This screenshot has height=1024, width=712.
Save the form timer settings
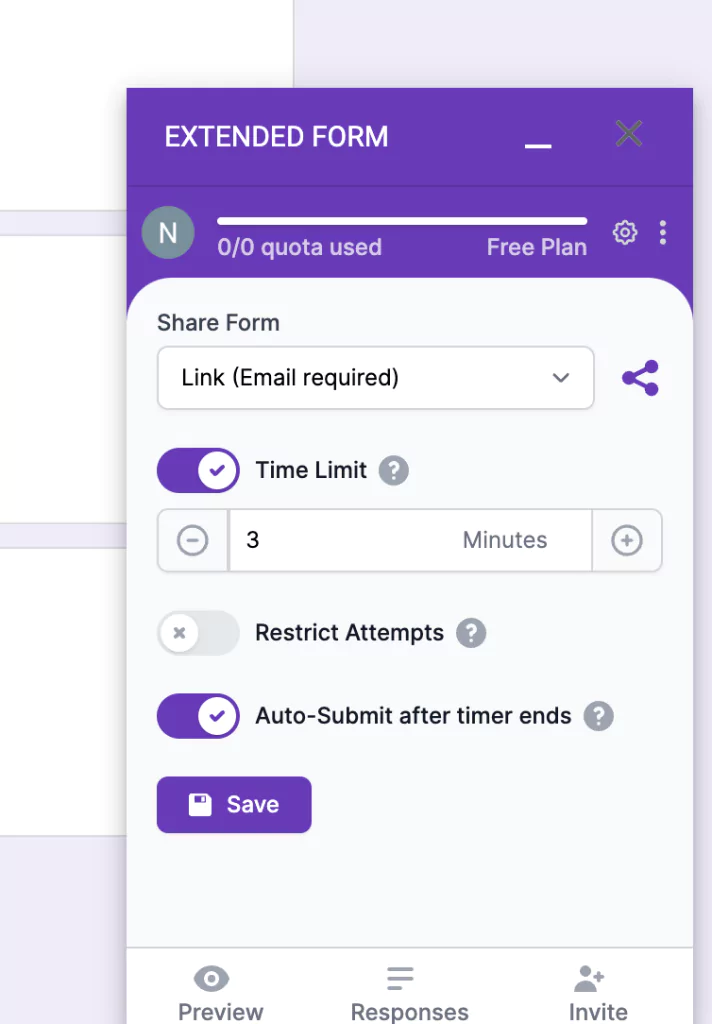click(x=233, y=805)
